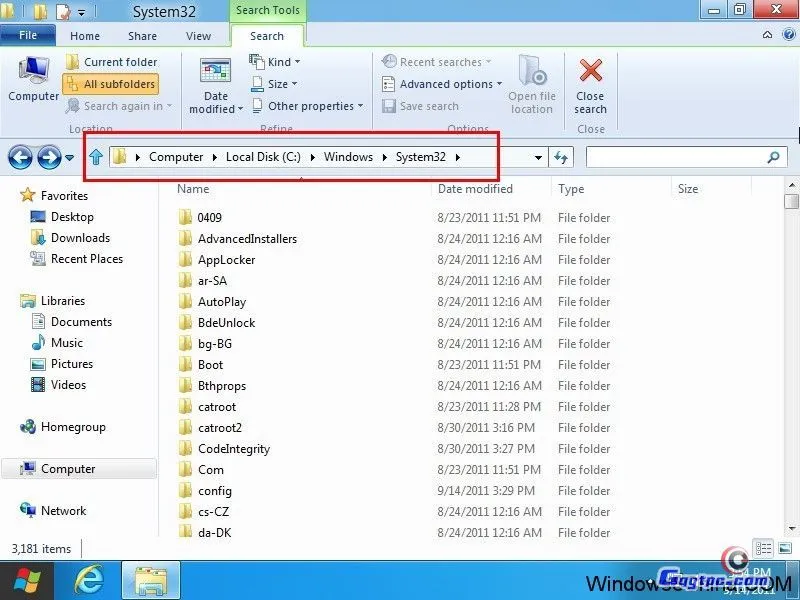Click the Date modified calendar icon

point(215,73)
